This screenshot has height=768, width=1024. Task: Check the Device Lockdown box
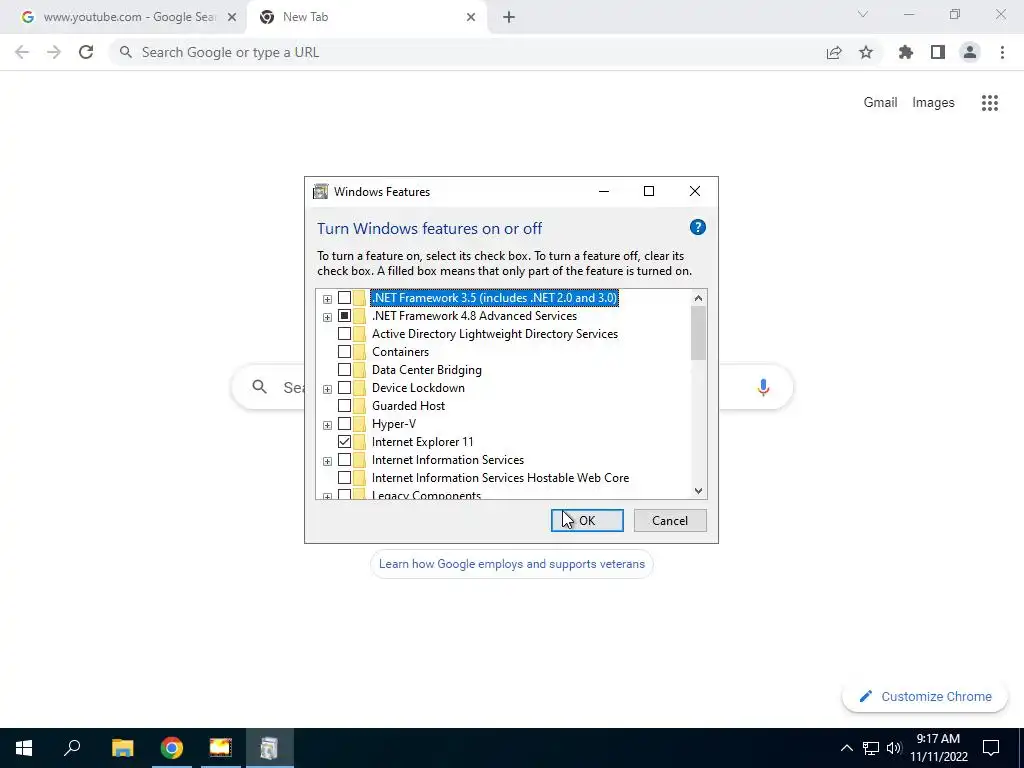344,388
